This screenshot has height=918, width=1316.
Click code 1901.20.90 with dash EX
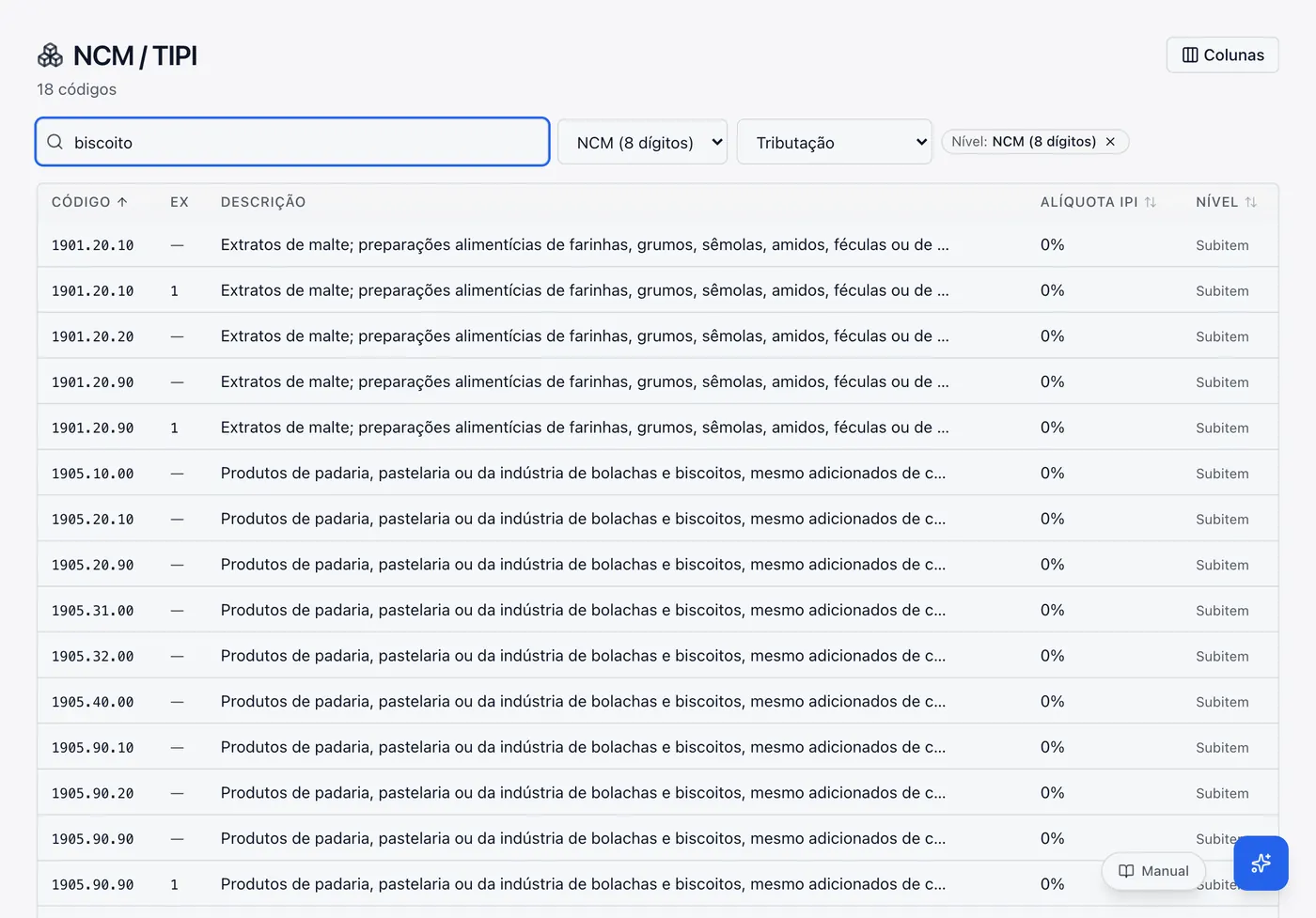[x=92, y=382]
